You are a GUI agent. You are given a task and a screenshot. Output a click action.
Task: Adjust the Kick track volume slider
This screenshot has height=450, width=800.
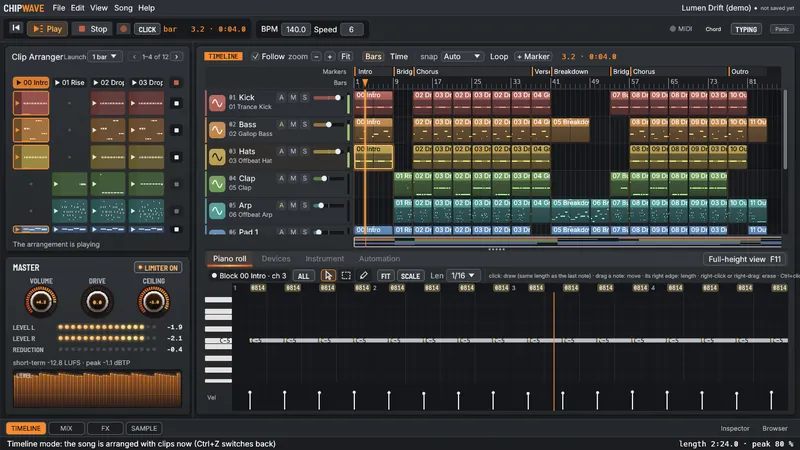click(x=328, y=97)
